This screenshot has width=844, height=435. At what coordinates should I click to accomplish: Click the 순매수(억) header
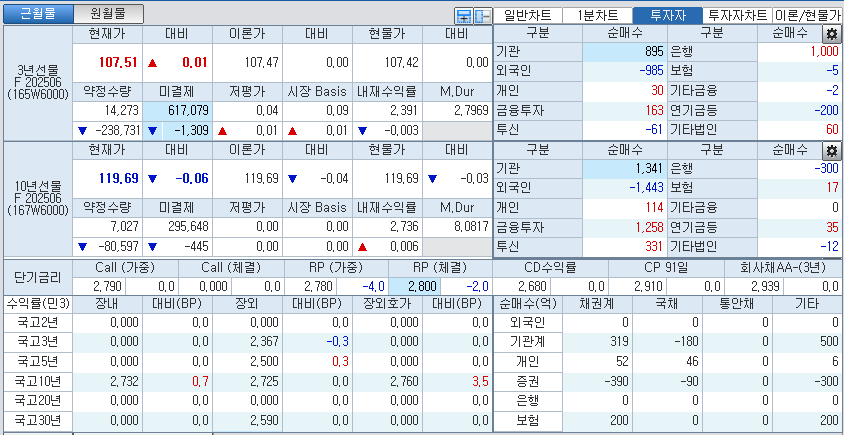pyautogui.click(x=528, y=304)
